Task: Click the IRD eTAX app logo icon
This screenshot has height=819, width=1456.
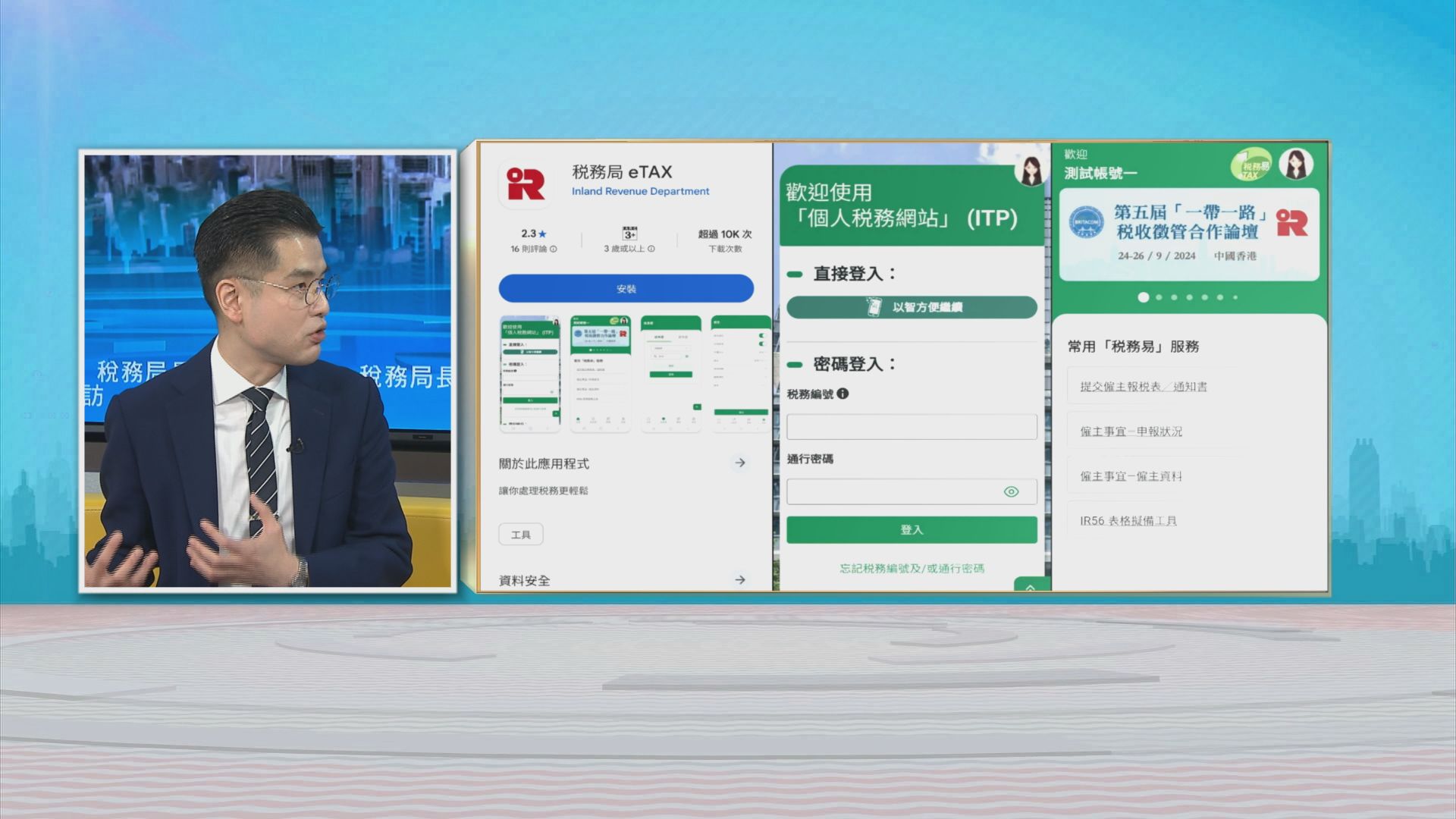Action: [526, 184]
